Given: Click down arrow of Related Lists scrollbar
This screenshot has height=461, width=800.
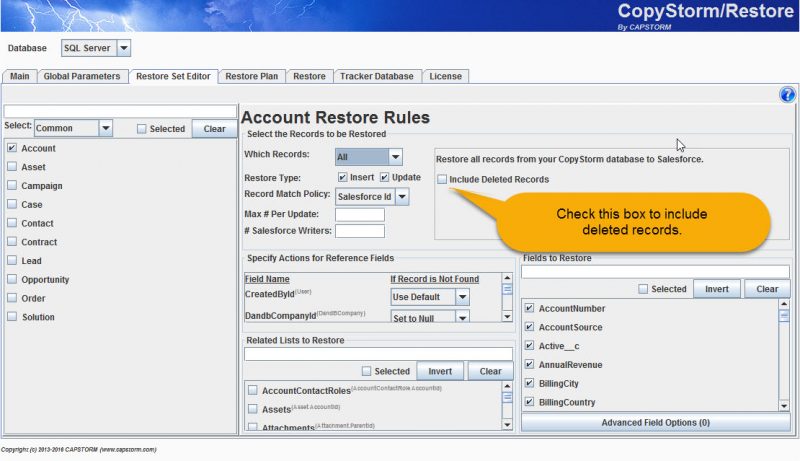Looking at the screenshot, I should (507, 424).
